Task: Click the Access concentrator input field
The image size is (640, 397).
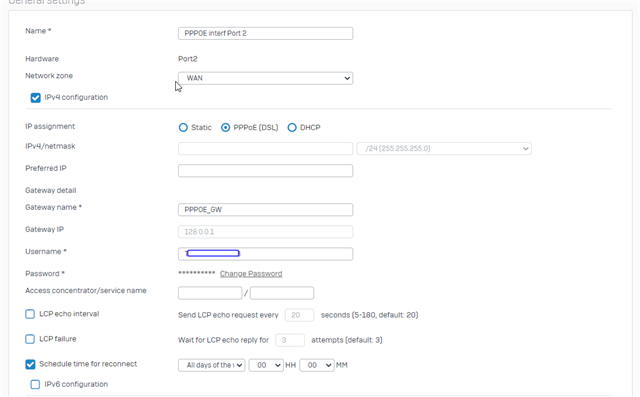Action: tap(210, 293)
